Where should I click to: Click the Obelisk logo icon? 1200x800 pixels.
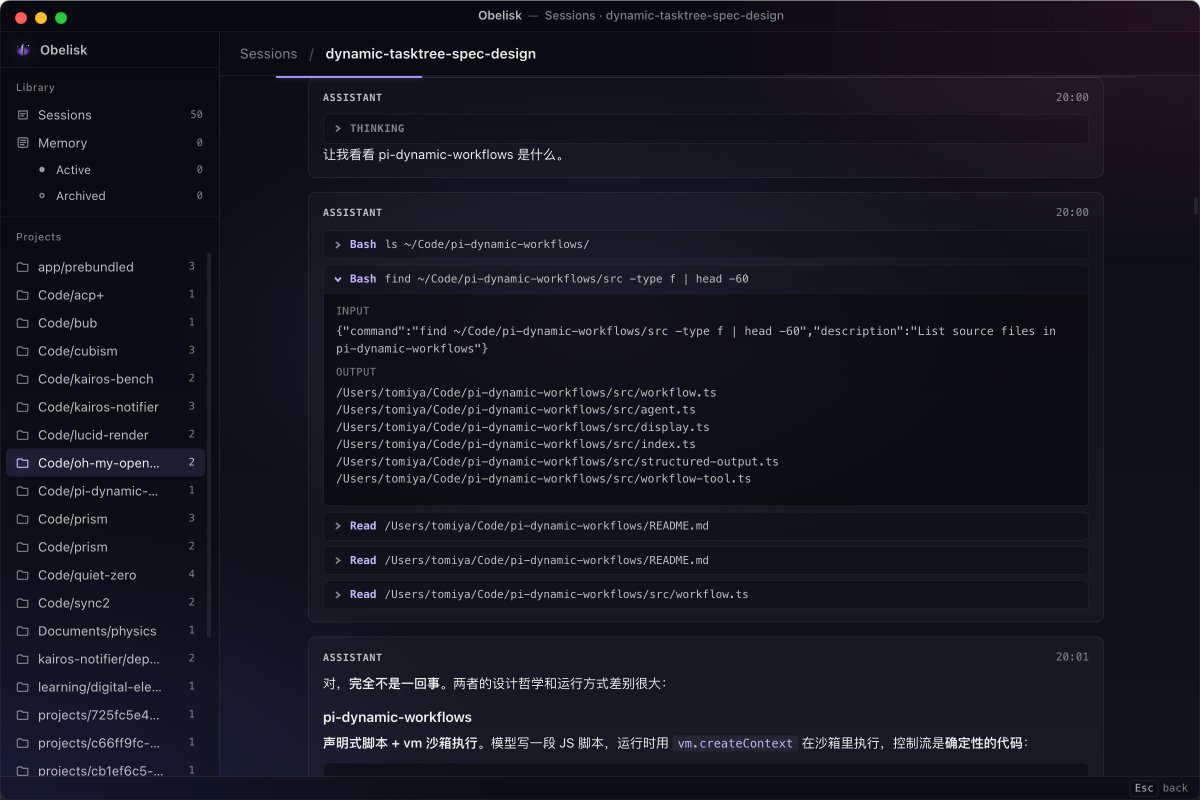click(23, 50)
